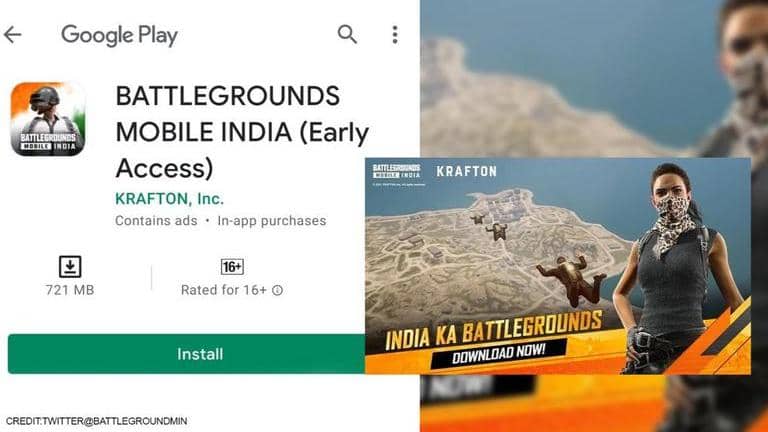Viewport: 768px width, 432px height.
Task: Tap the Download Now banner button
Action: pyautogui.click(x=499, y=353)
